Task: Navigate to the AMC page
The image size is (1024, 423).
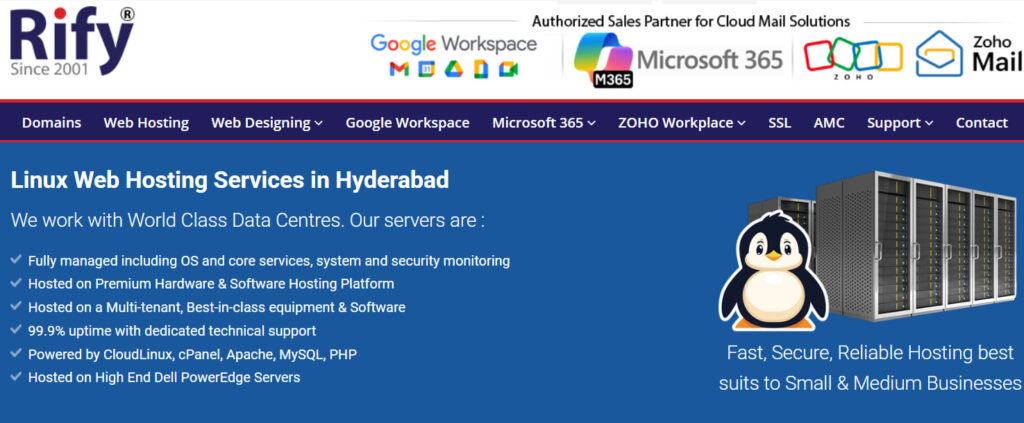Action: pos(829,123)
